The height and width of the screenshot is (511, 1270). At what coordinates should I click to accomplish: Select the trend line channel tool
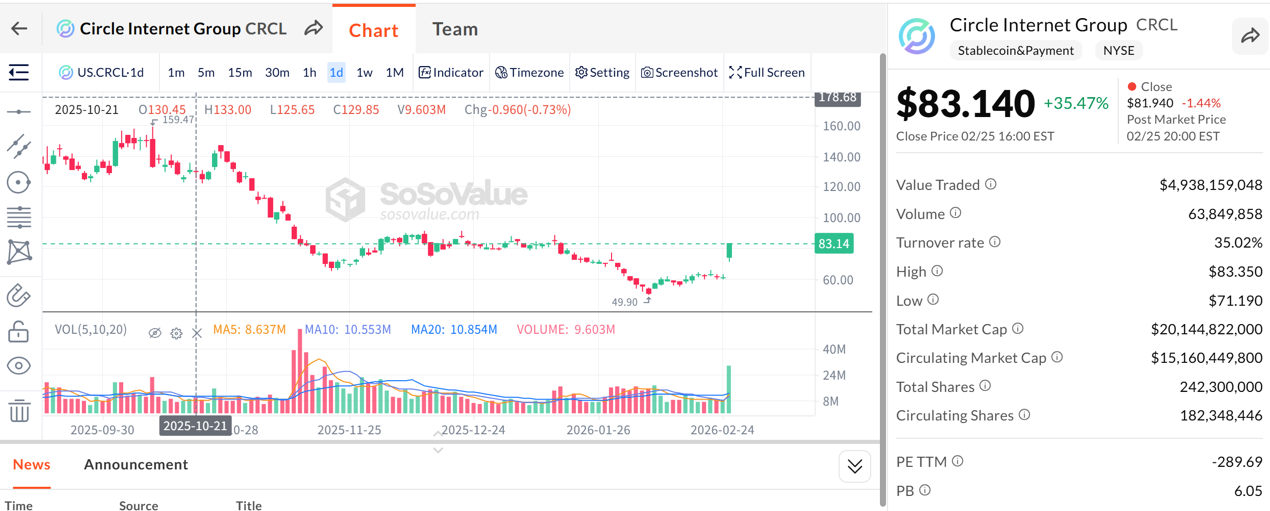click(x=18, y=147)
